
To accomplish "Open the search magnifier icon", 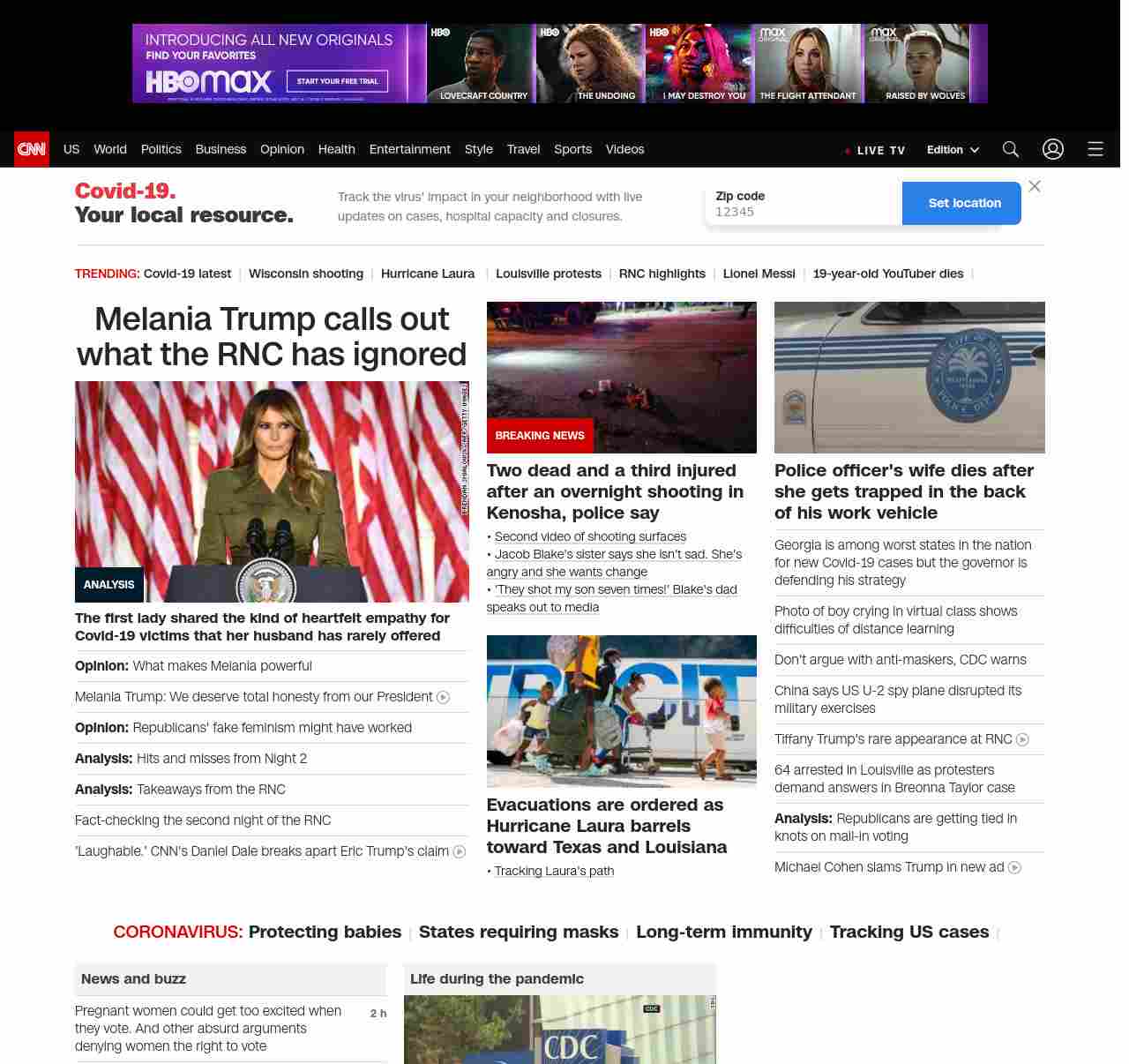I will click(x=1011, y=149).
